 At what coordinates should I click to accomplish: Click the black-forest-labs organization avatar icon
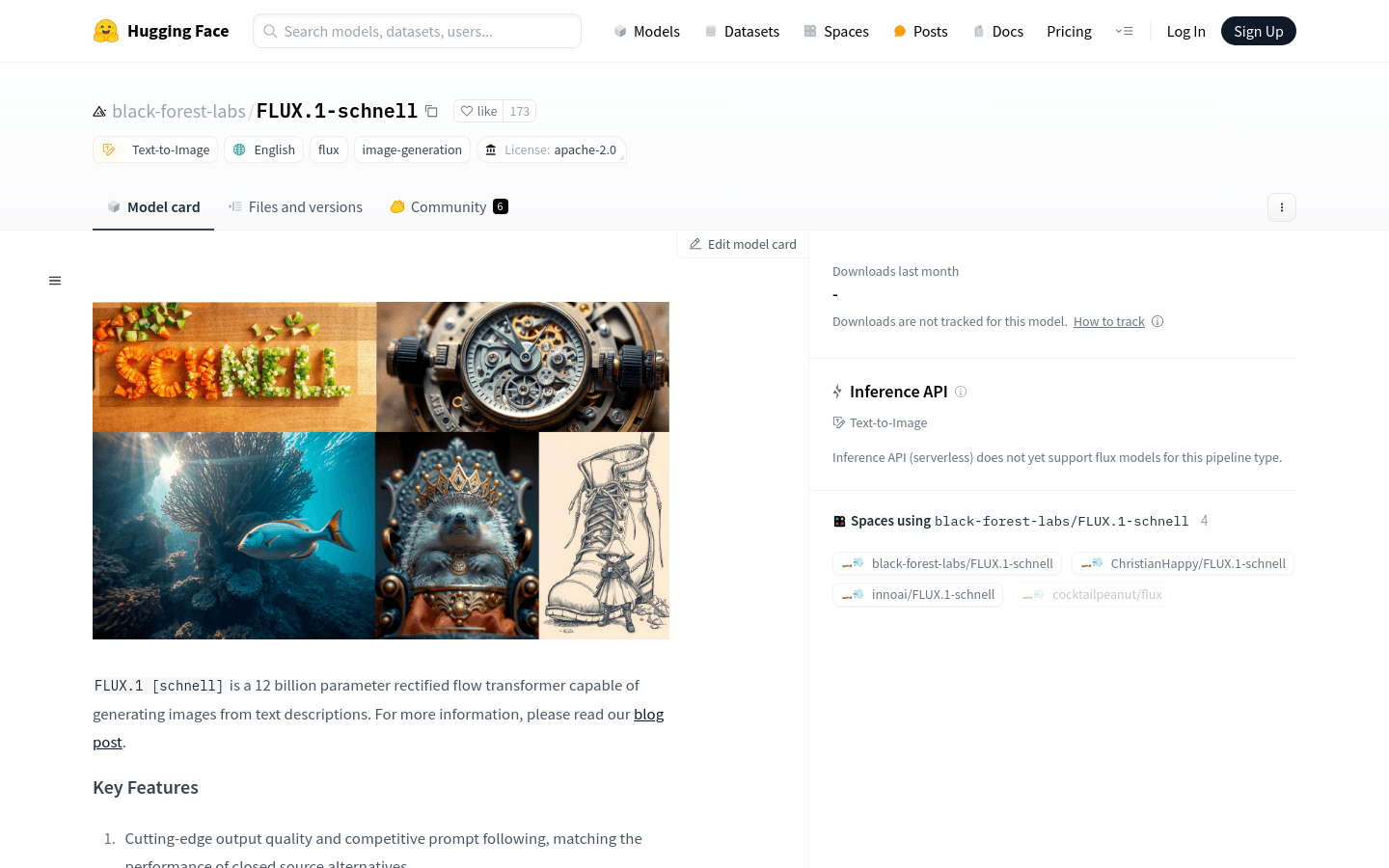[99, 112]
